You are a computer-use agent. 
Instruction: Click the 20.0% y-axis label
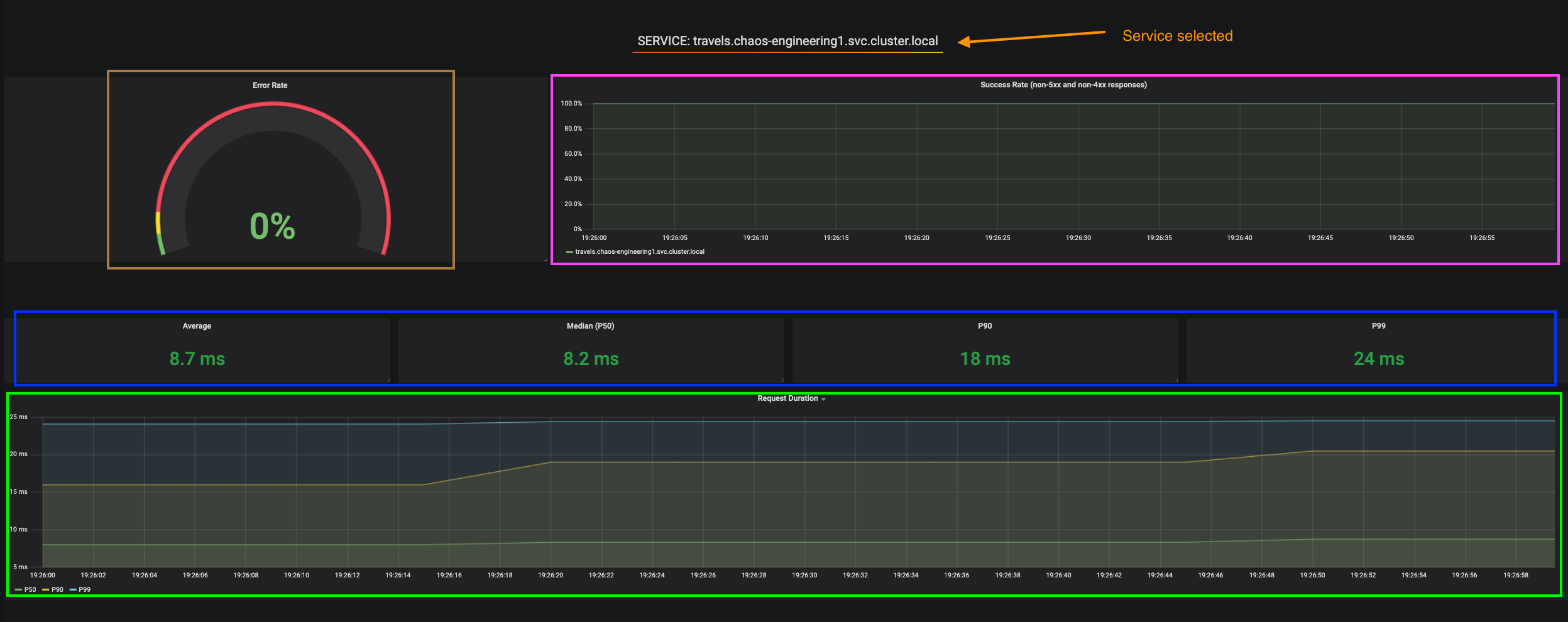point(573,204)
